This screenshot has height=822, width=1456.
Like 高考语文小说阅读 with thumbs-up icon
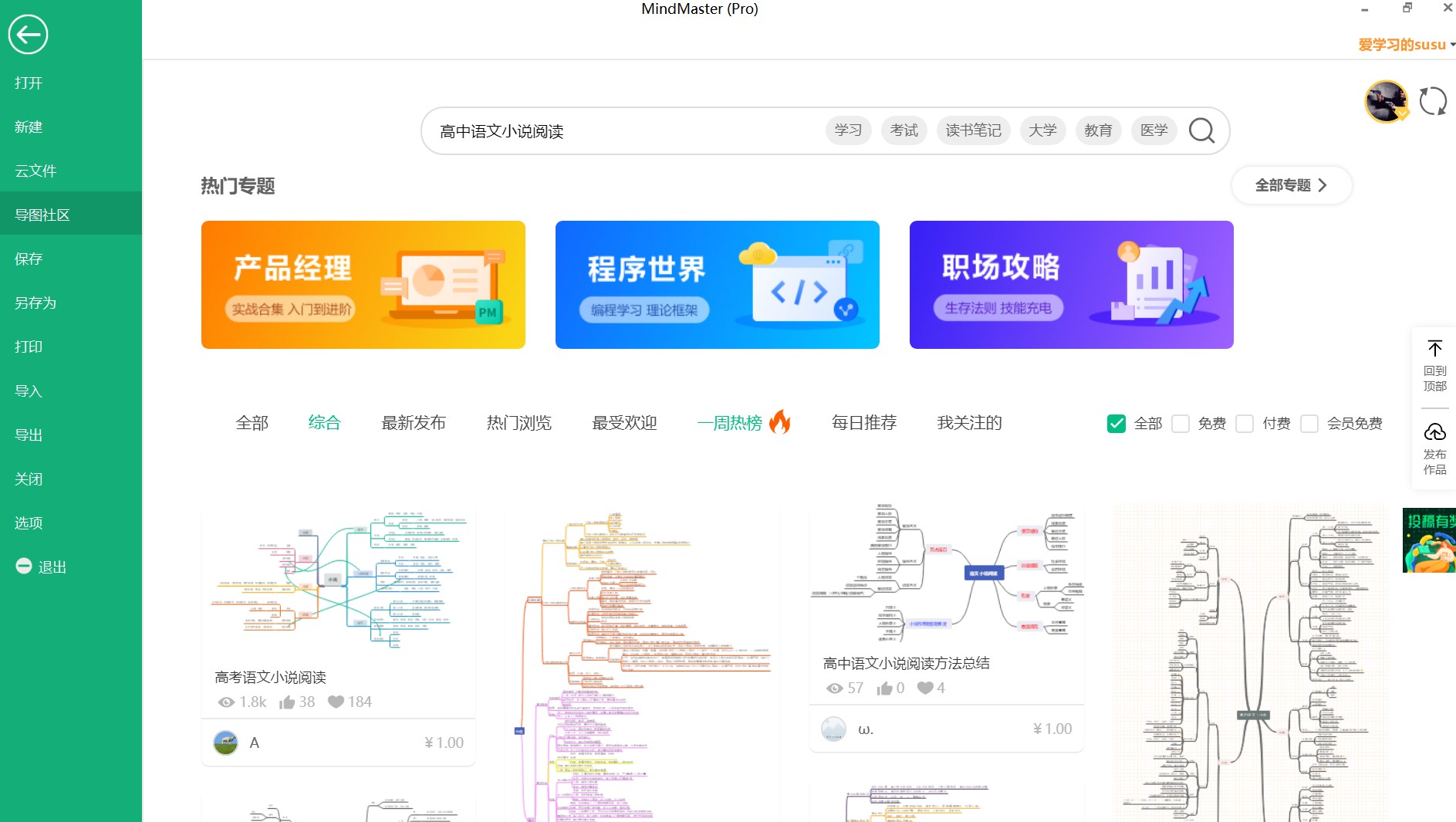click(287, 702)
